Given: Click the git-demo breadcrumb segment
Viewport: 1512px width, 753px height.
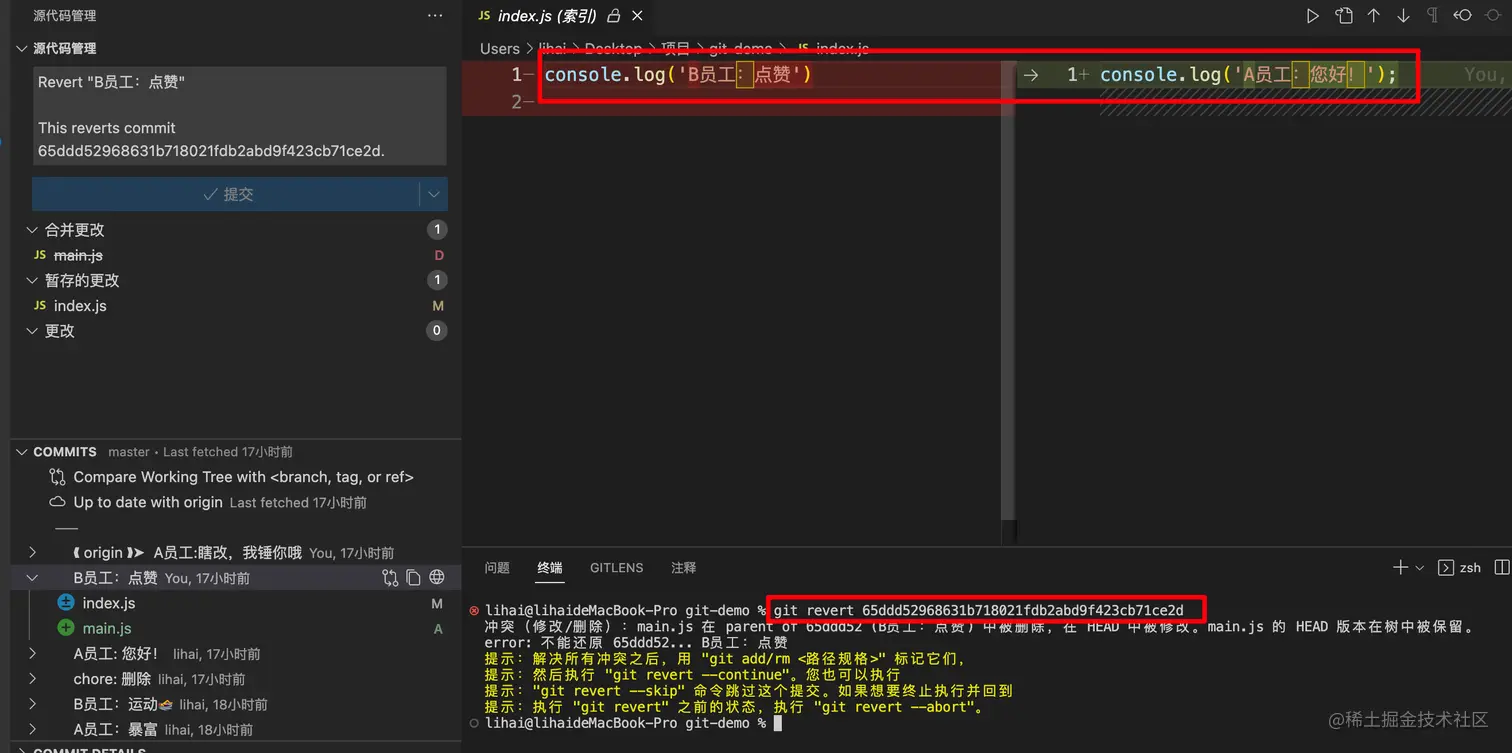Looking at the screenshot, I should coord(741,48).
